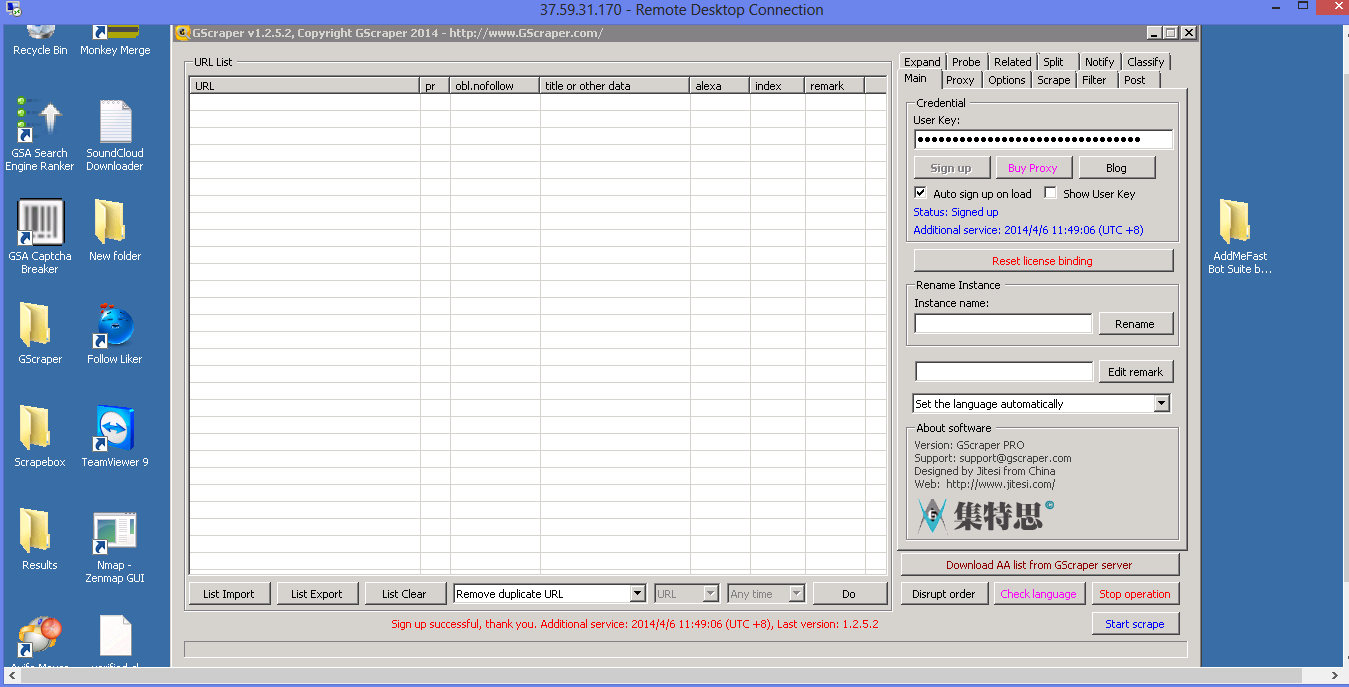
Task: Switch to the Classify tab
Action: click(1145, 62)
